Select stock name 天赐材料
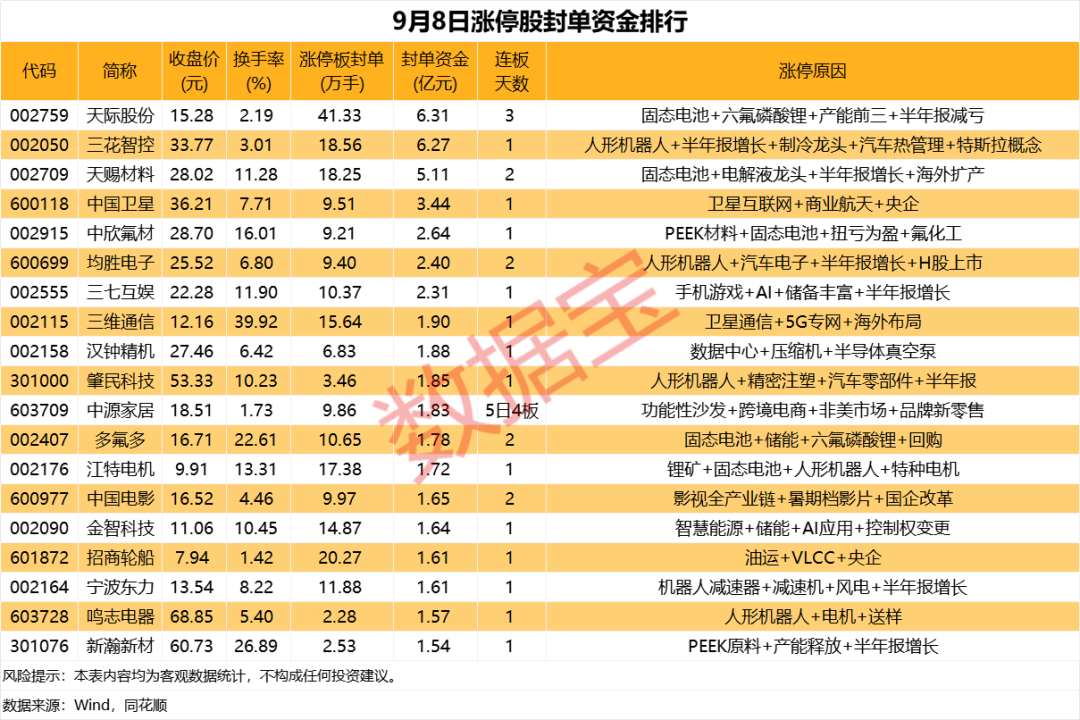Image resolution: width=1080 pixels, height=720 pixels. 120,174
